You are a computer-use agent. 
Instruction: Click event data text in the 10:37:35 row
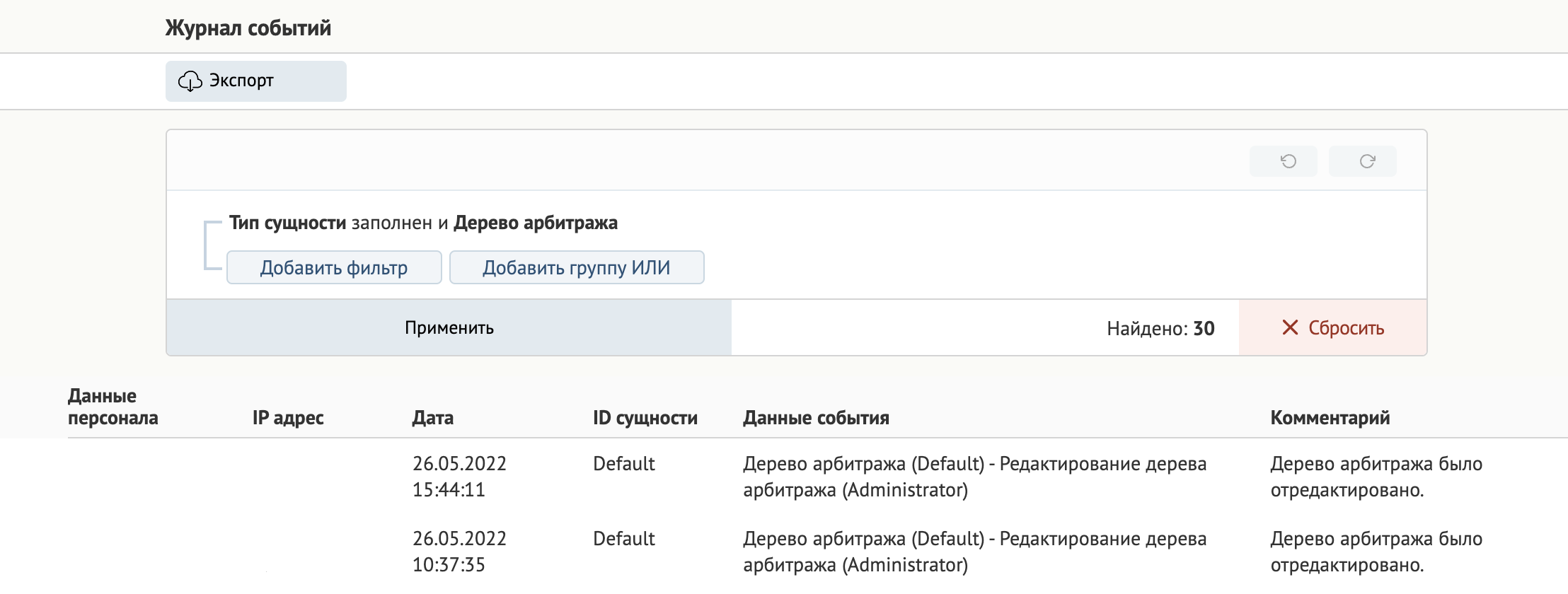(x=974, y=552)
